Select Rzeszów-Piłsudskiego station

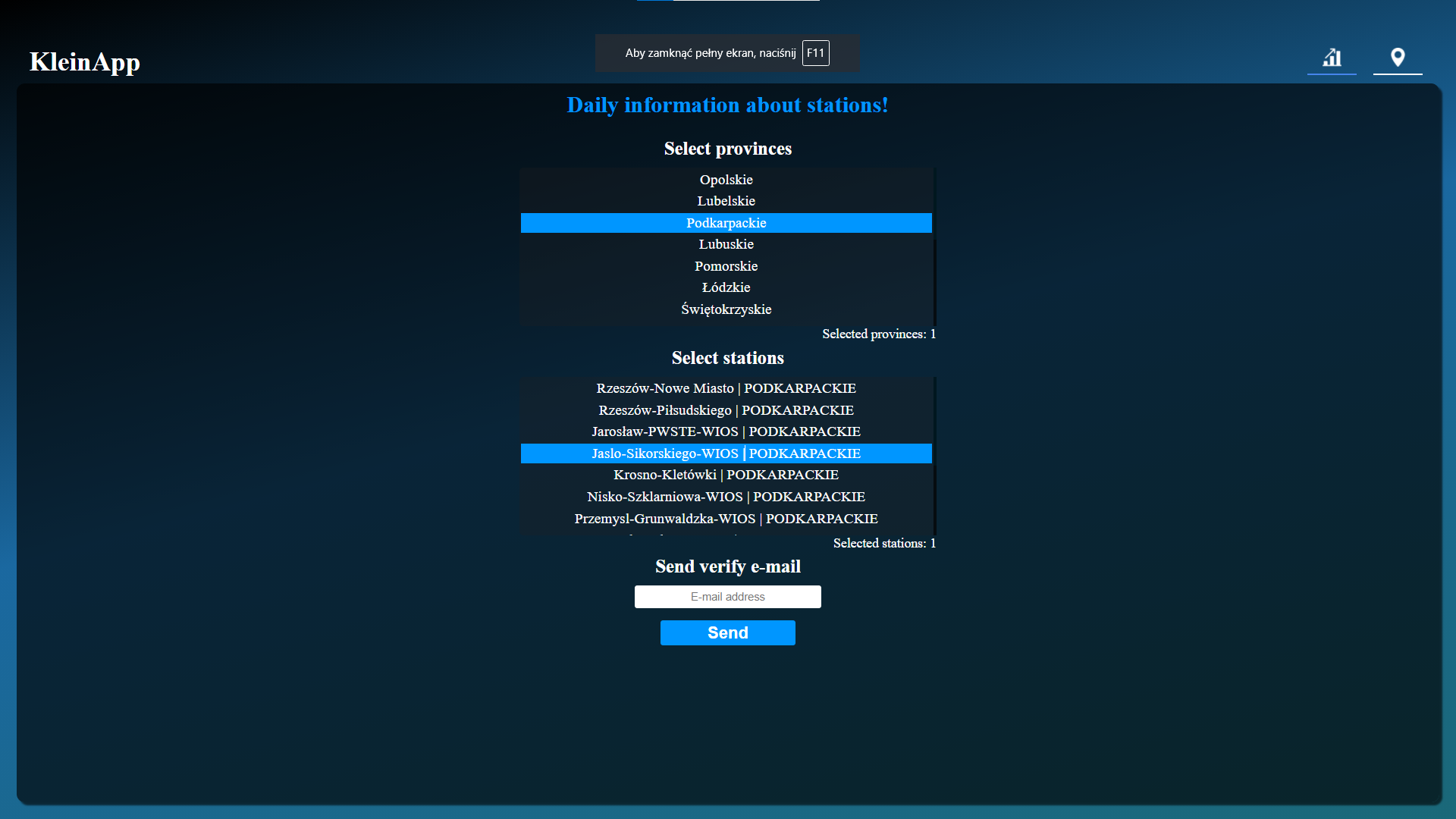(726, 410)
